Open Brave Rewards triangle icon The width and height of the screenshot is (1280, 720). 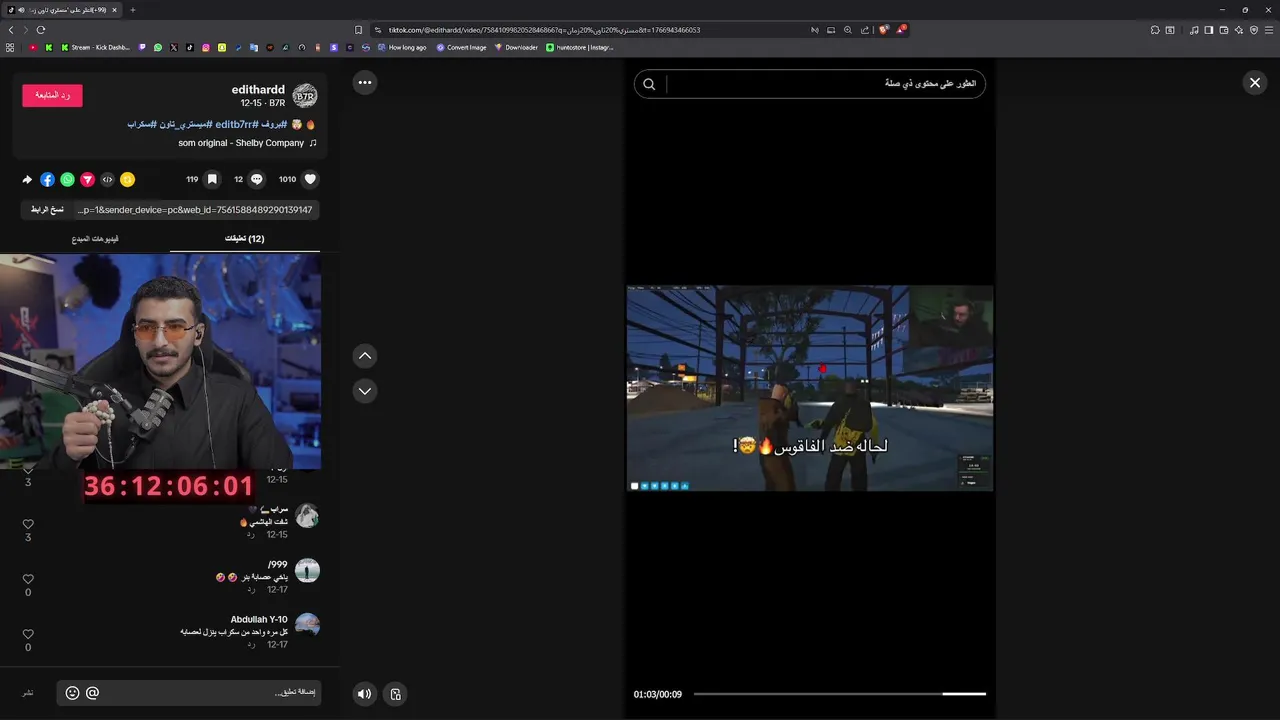900,30
